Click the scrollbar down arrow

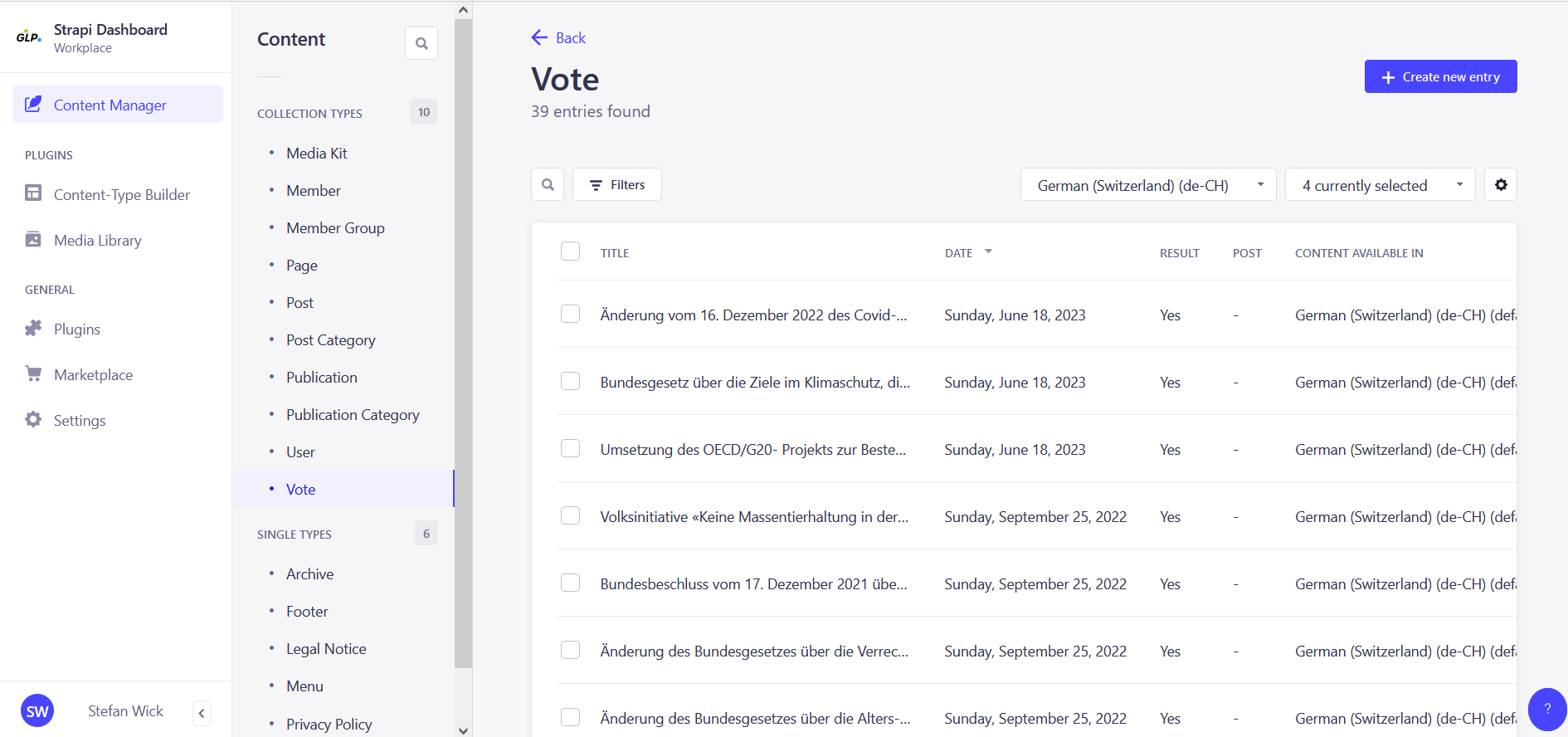coord(464,730)
